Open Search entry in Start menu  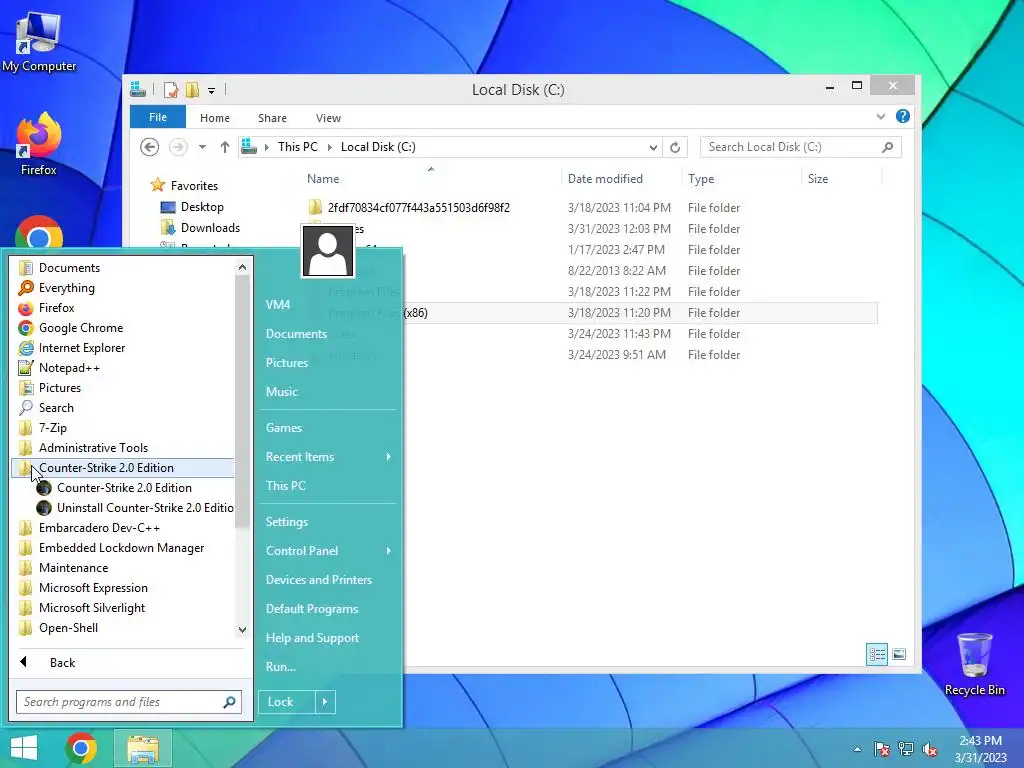tap(122, 408)
